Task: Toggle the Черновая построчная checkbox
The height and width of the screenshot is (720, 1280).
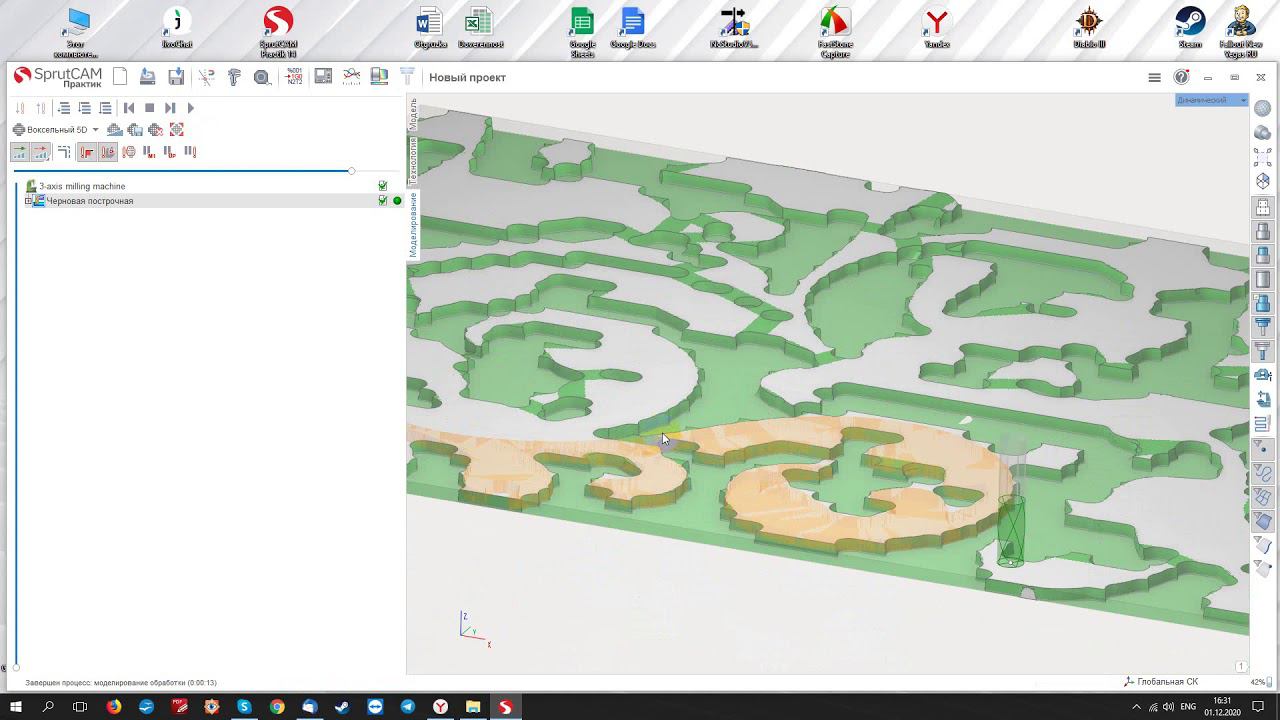Action: (x=383, y=201)
